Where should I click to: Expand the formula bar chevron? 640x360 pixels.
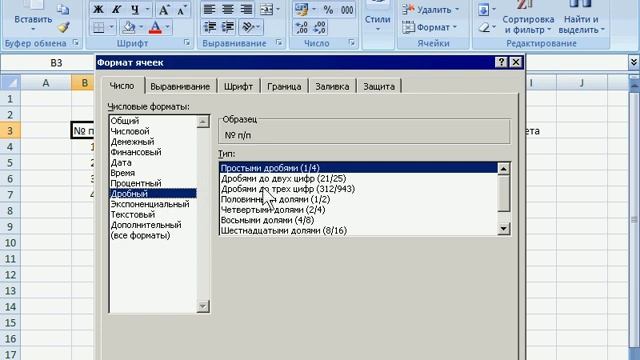pos(633,62)
